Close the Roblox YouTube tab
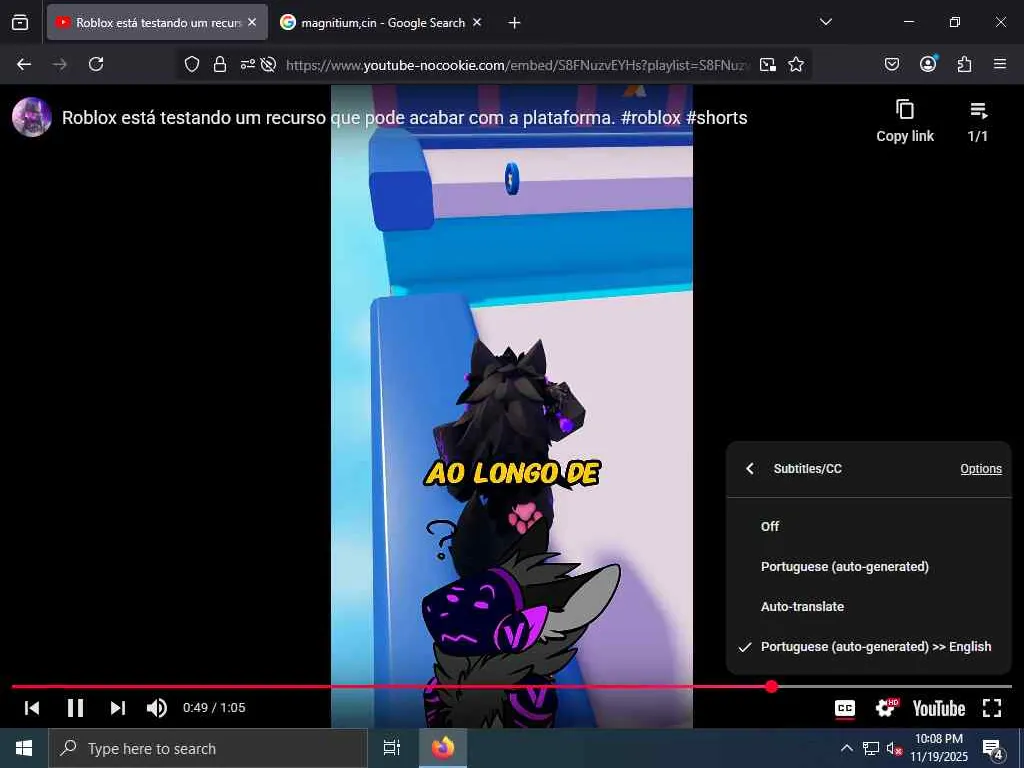1024x768 pixels. [x=252, y=22]
